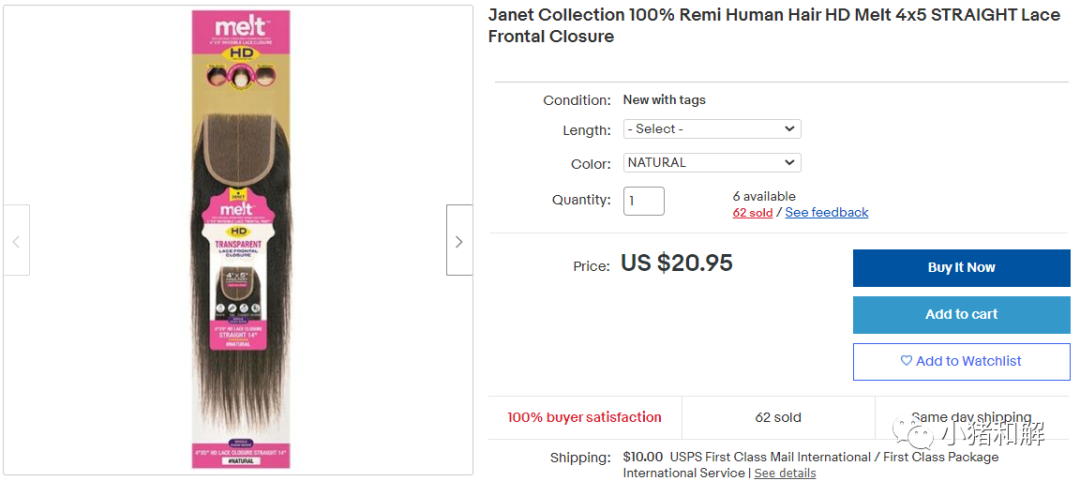Click the 62 sold stat cell
This screenshot has height=481, width=1080.
(778, 417)
